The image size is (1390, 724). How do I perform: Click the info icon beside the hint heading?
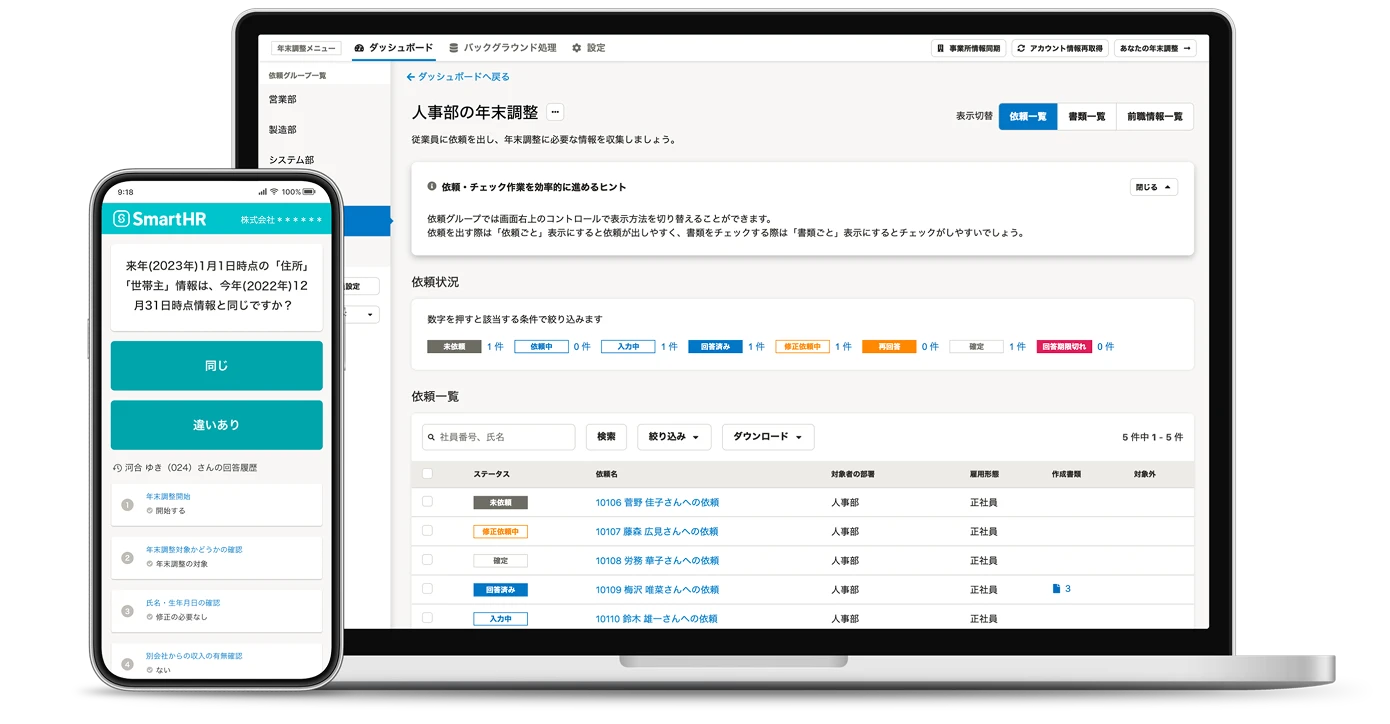click(x=432, y=186)
